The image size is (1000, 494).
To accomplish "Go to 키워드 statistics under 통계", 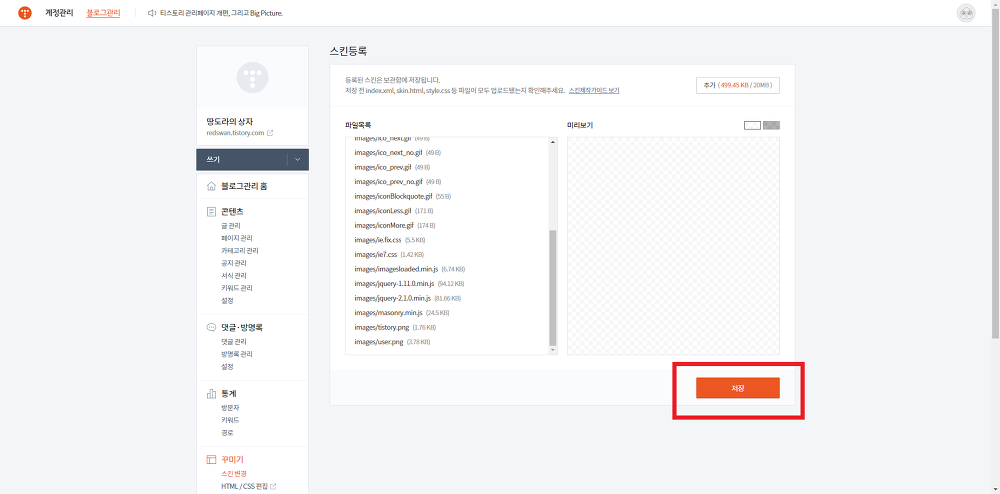I will tap(230, 420).
